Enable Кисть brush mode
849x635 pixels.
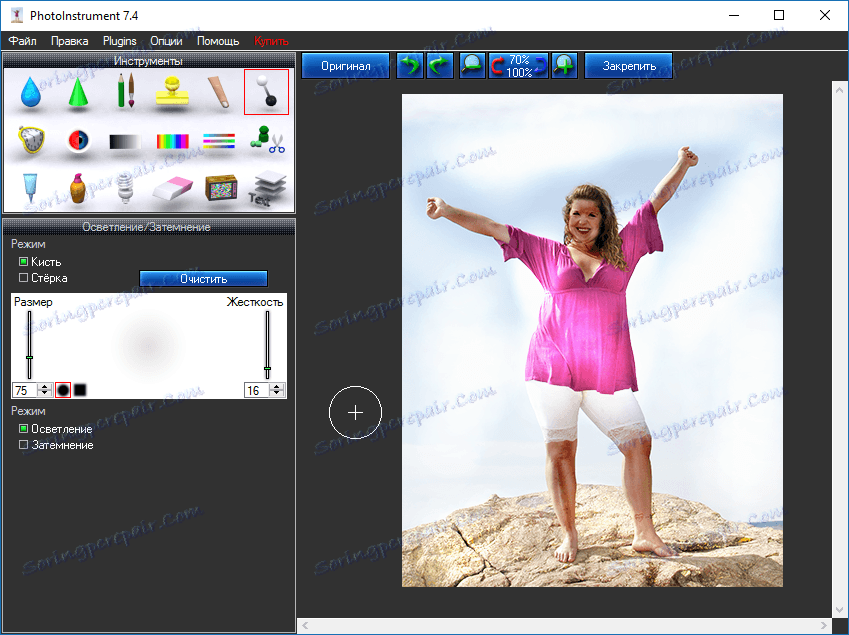[x=40, y=261]
